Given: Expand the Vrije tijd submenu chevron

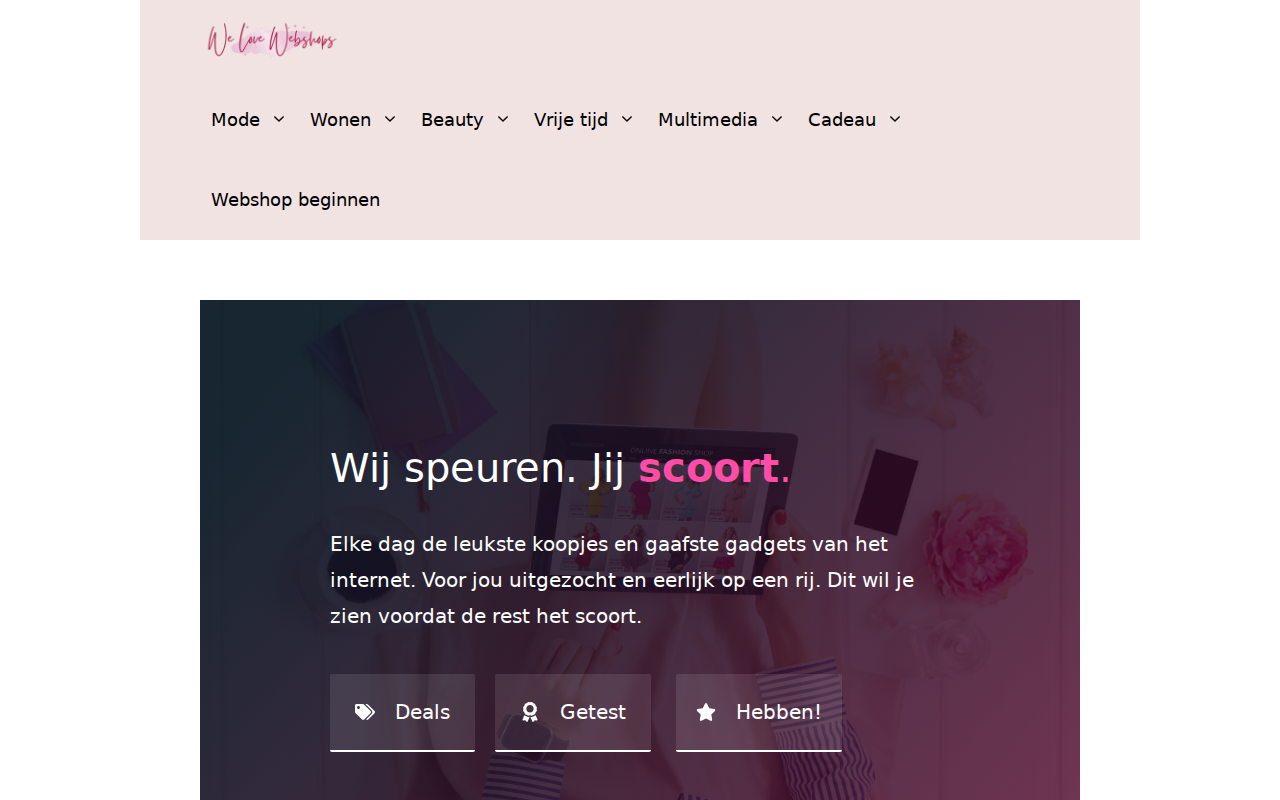Looking at the screenshot, I should tap(627, 119).
